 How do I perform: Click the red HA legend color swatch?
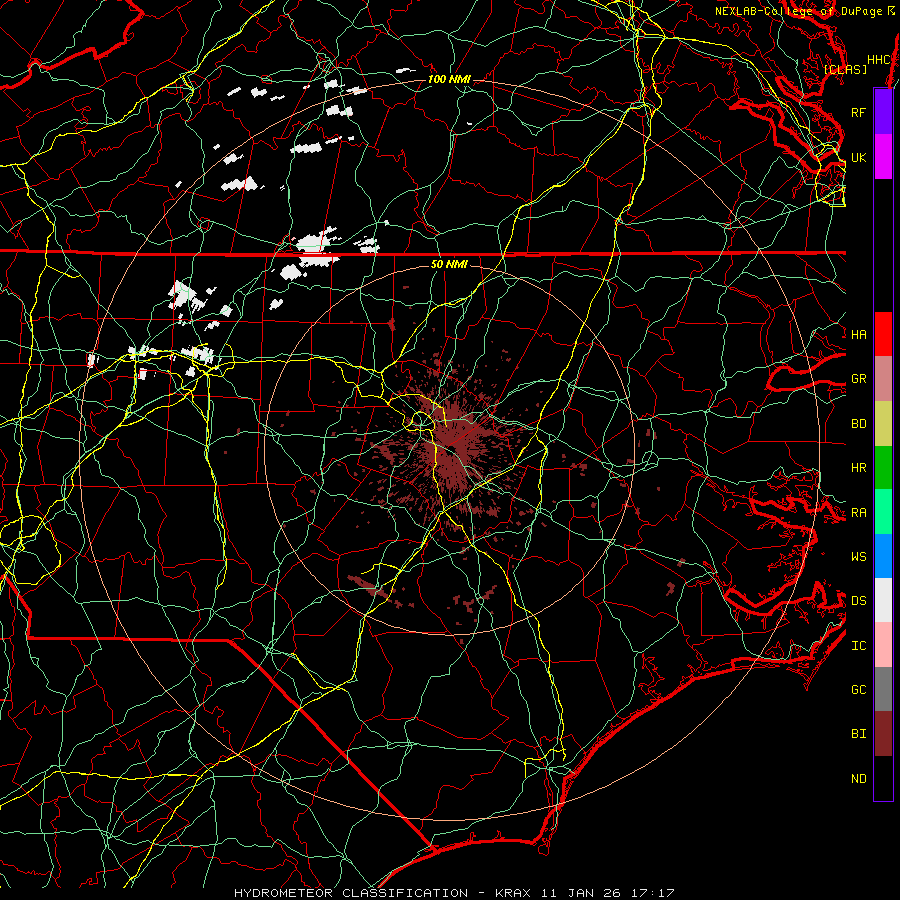point(883,334)
